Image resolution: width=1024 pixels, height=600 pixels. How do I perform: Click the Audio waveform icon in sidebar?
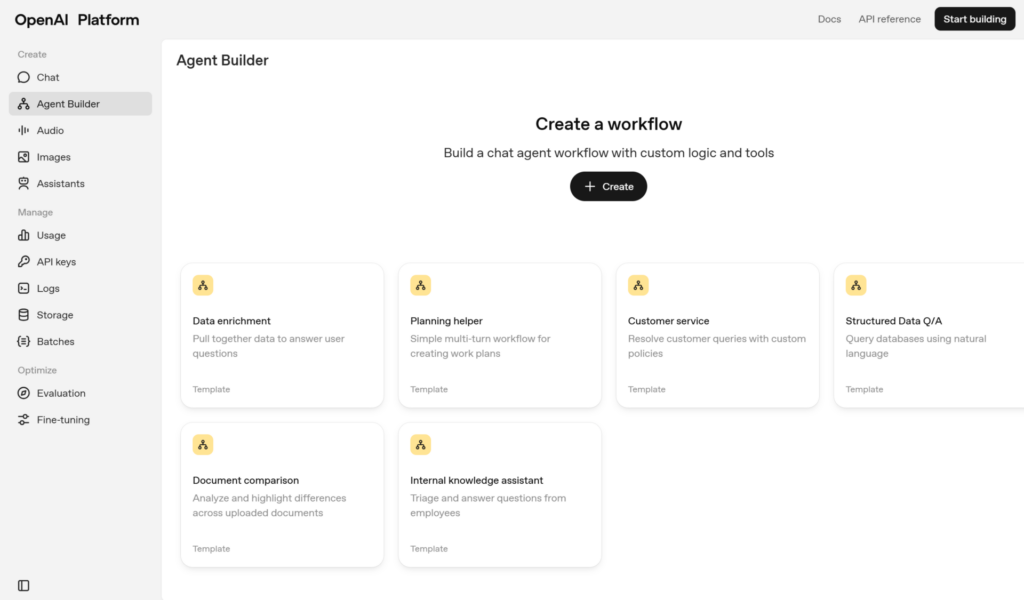24,130
